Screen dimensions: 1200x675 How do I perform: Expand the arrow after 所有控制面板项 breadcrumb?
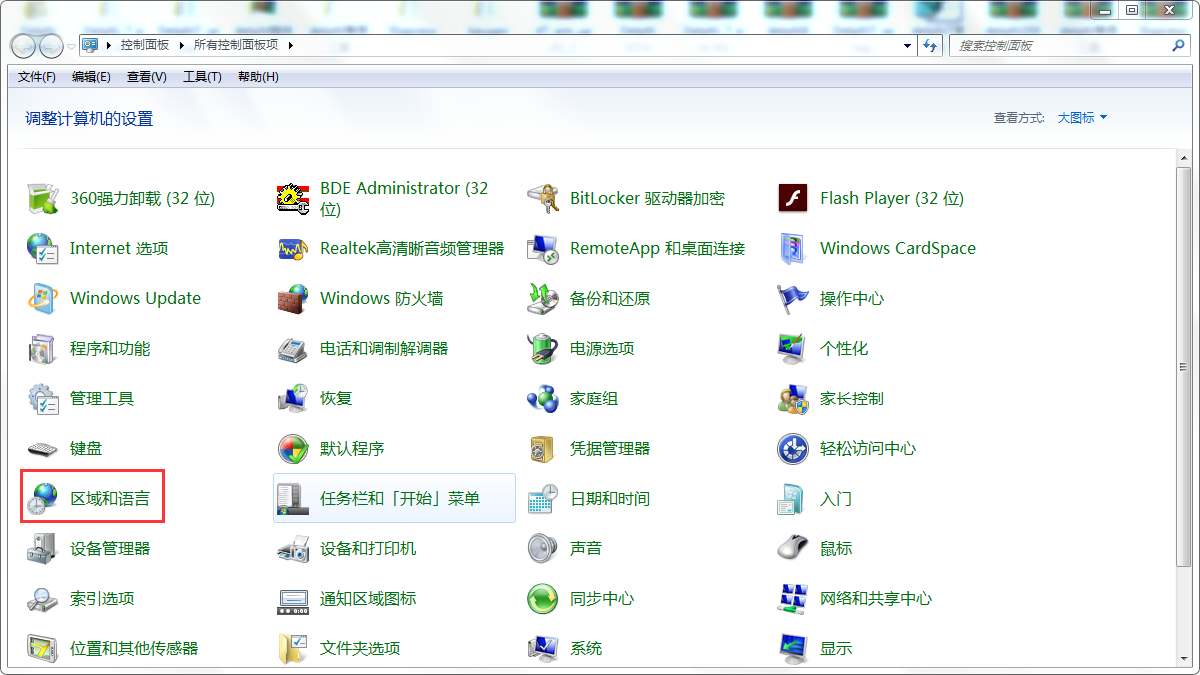pos(290,45)
